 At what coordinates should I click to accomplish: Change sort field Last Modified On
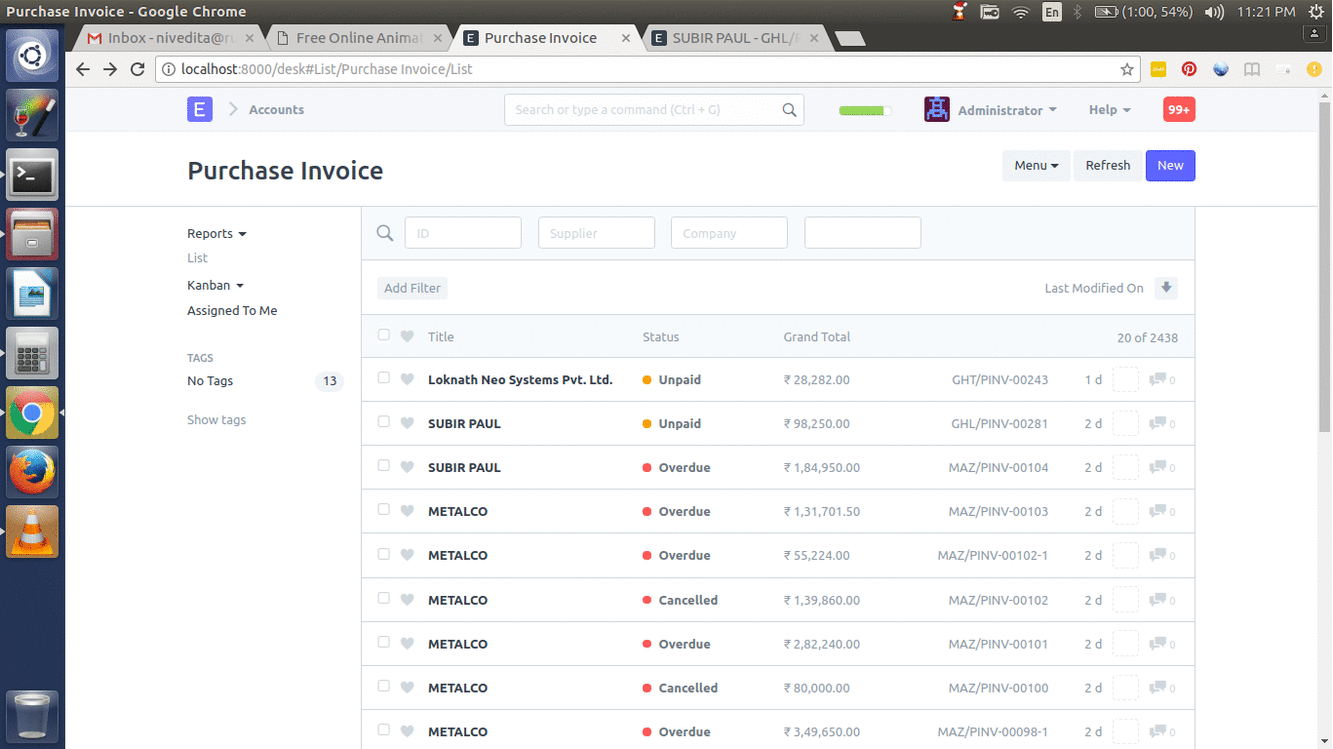1094,288
